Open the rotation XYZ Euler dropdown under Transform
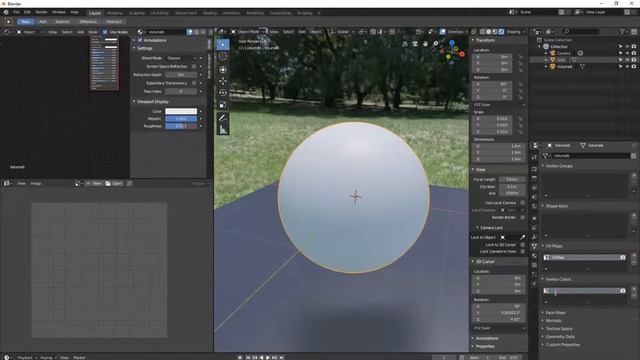 [499, 105]
